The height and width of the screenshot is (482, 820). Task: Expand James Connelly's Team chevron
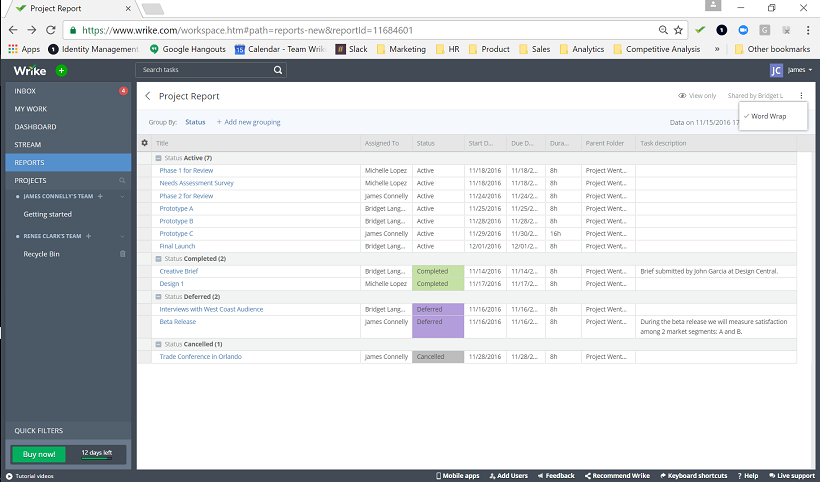(122, 197)
